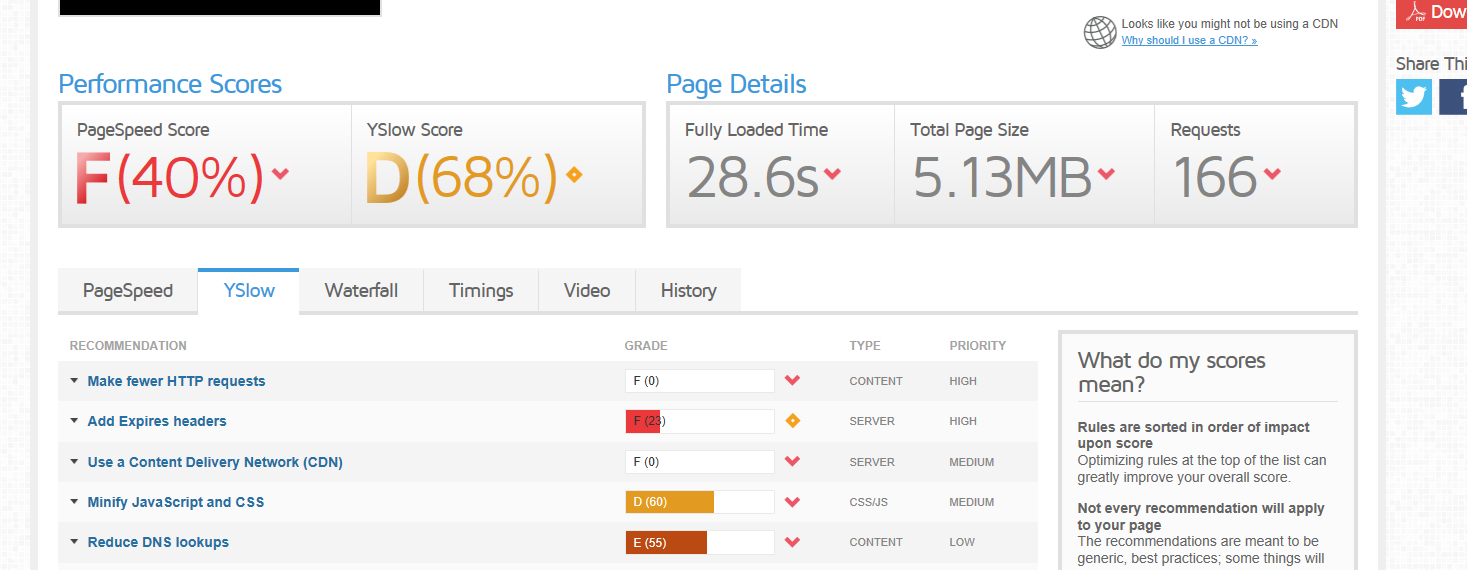Click the Facebook share icon
This screenshot has width=1467, height=570.
[x=1453, y=97]
